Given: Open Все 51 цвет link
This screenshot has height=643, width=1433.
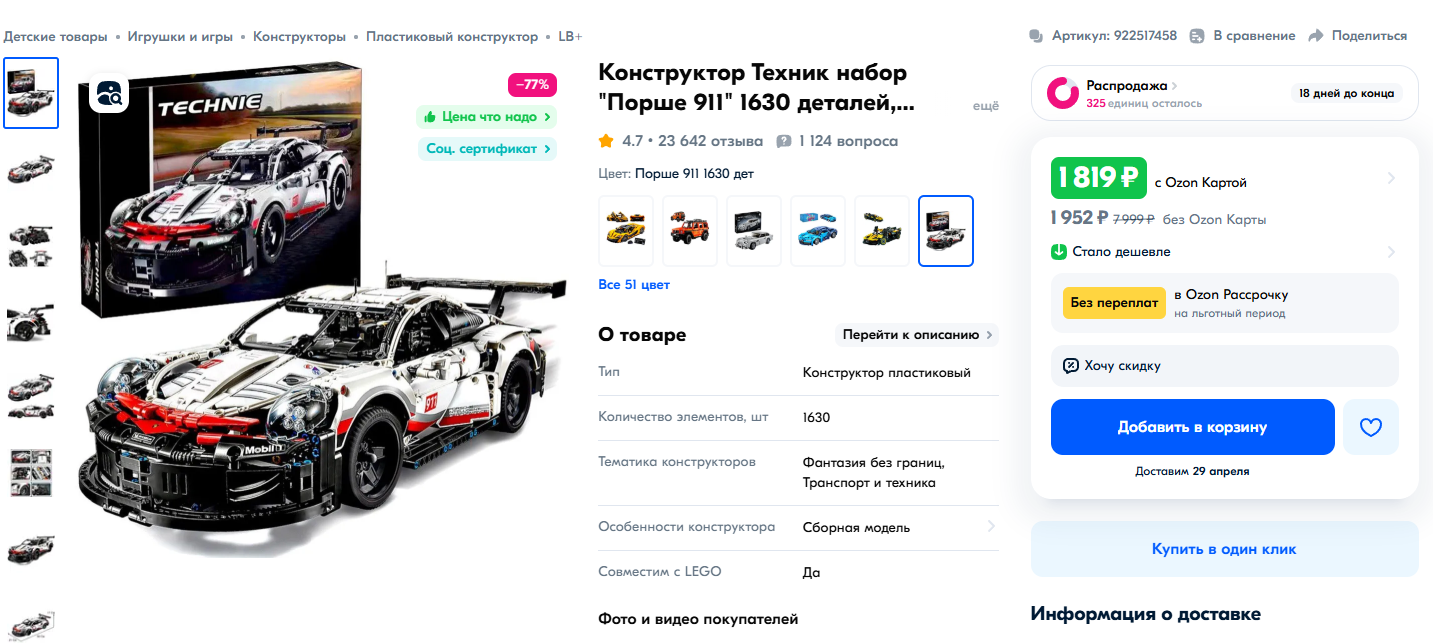Looking at the screenshot, I should pyautogui.click(x=634, y=285).
